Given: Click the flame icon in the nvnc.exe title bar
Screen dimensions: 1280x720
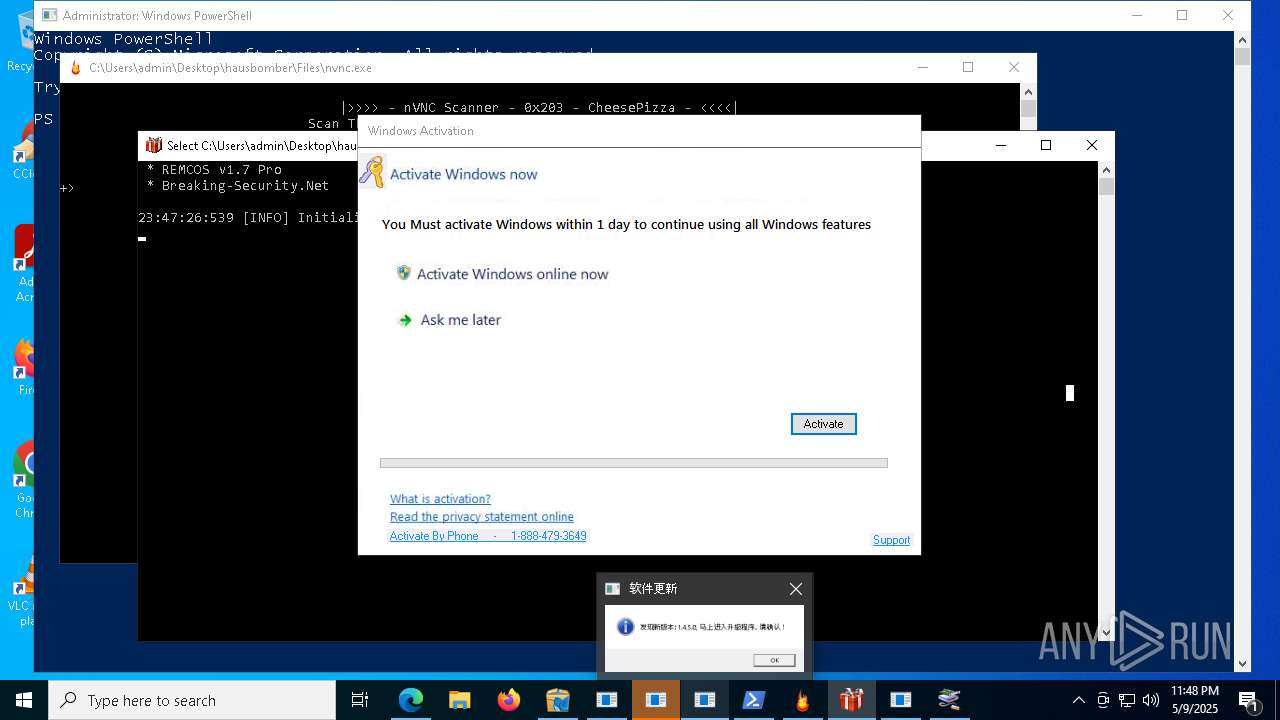Looking at the screenshot, I should [x=75, y=68].
